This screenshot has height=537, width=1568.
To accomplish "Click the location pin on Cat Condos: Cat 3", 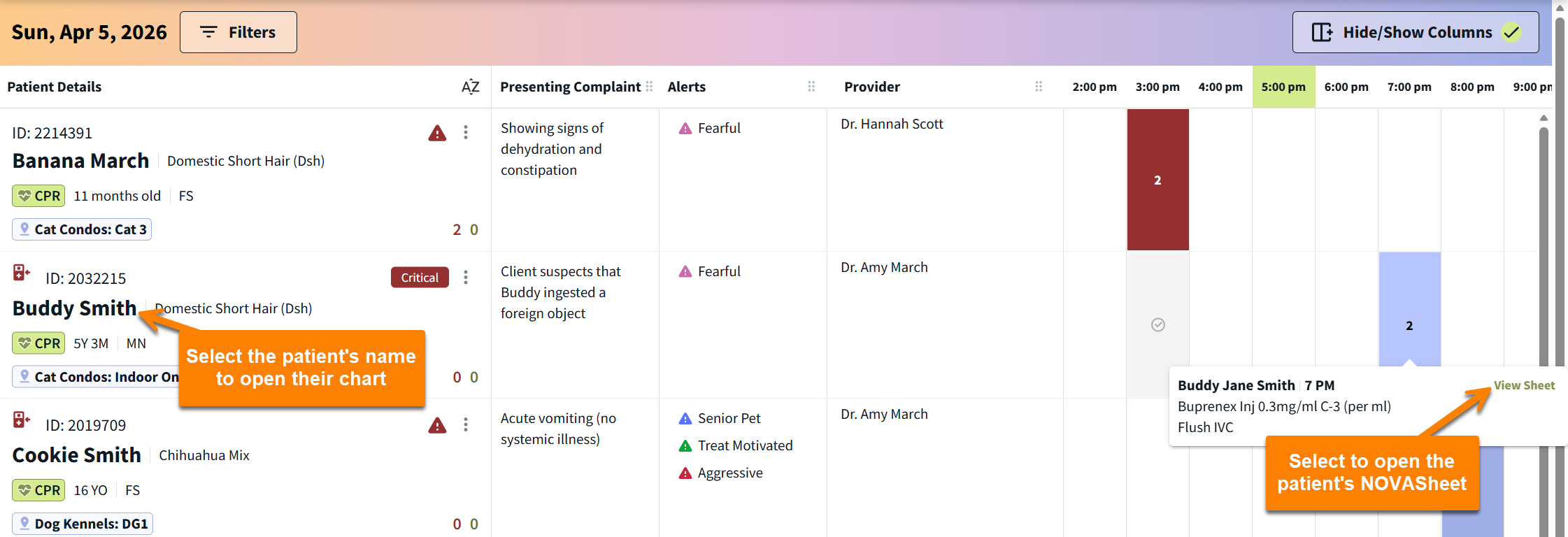I will [24, 229].
